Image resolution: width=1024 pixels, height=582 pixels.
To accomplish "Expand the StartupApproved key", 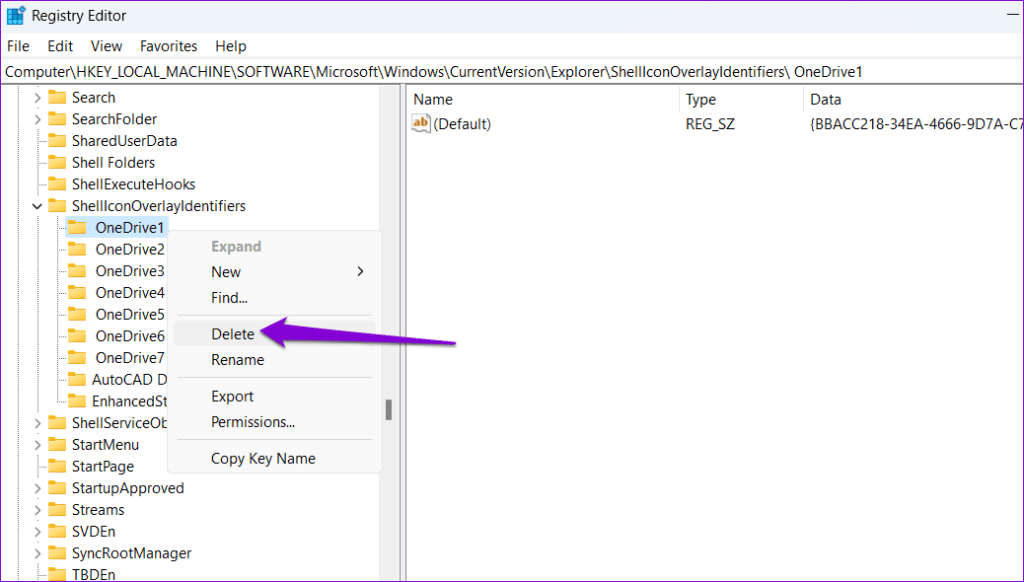I will [x=37, y=489].
